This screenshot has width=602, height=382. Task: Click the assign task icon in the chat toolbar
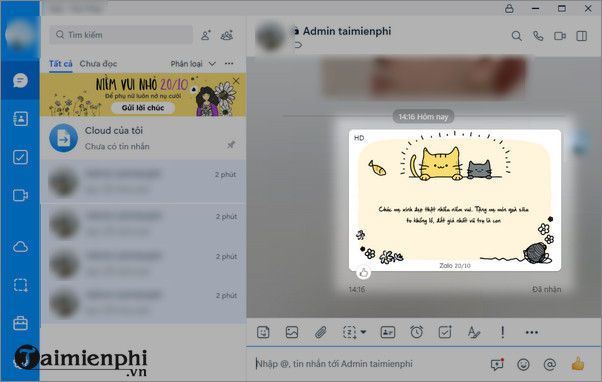click(x=445, y=332)
